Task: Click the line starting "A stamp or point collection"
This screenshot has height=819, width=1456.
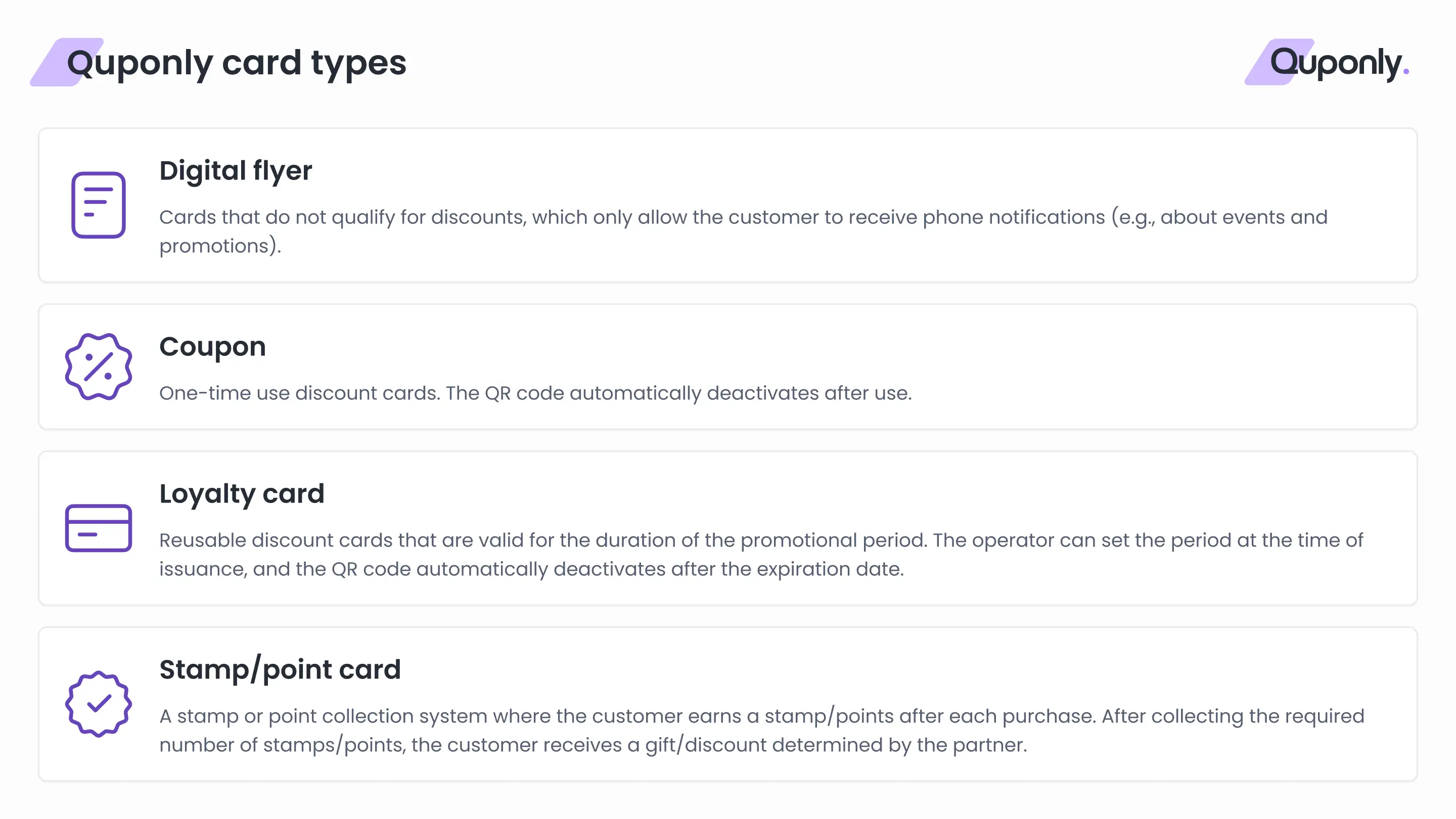Action: coord(761,715)
